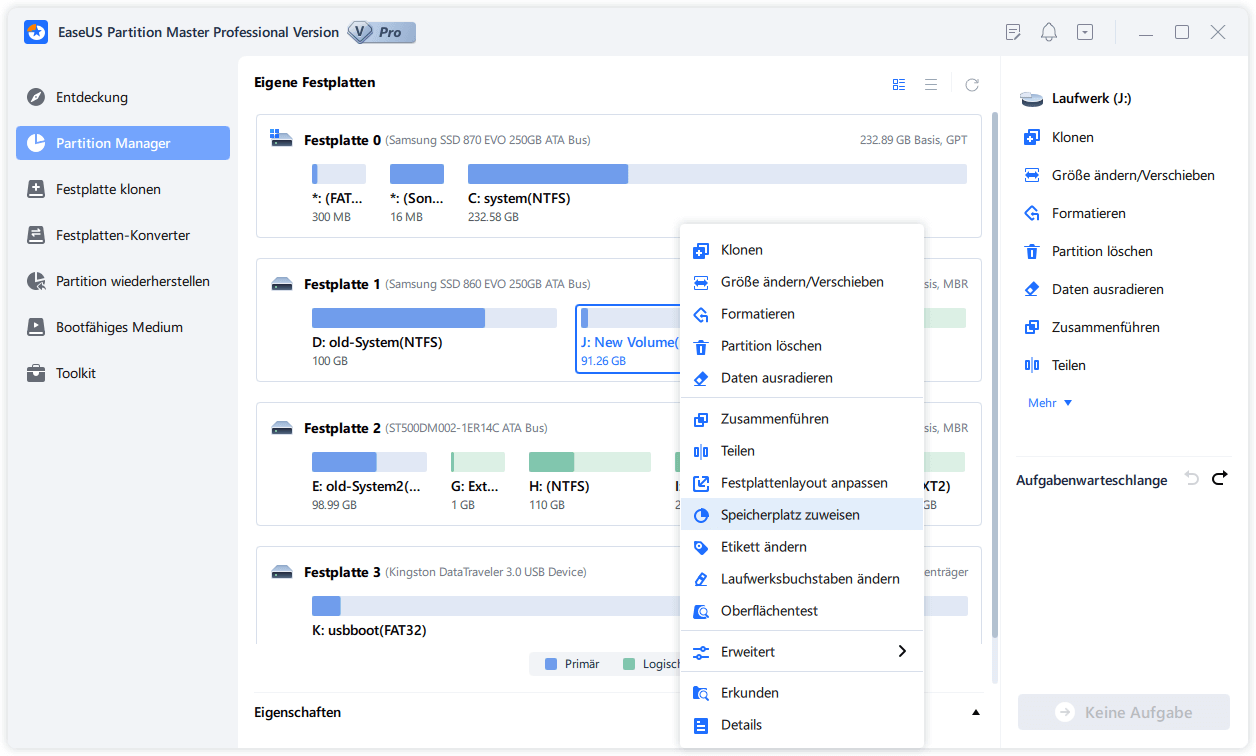The height and width of the screenshot is (756, 1256).
Task: Click the C: system usage bar
Action: coord(717,174)
